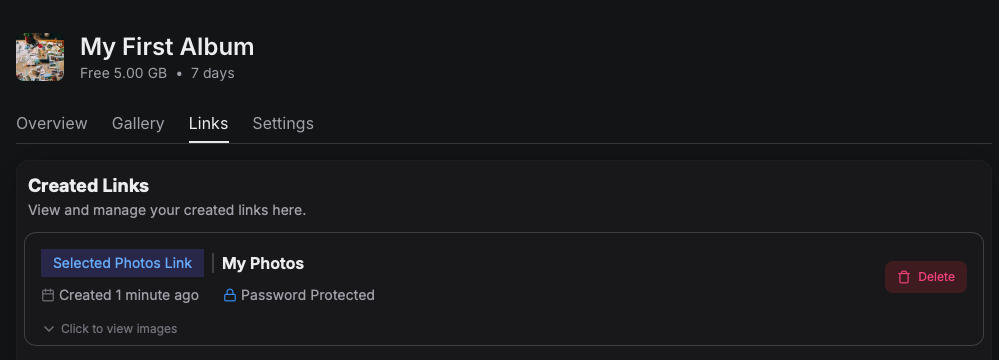Open the Settings tab

tap(283, 123)
